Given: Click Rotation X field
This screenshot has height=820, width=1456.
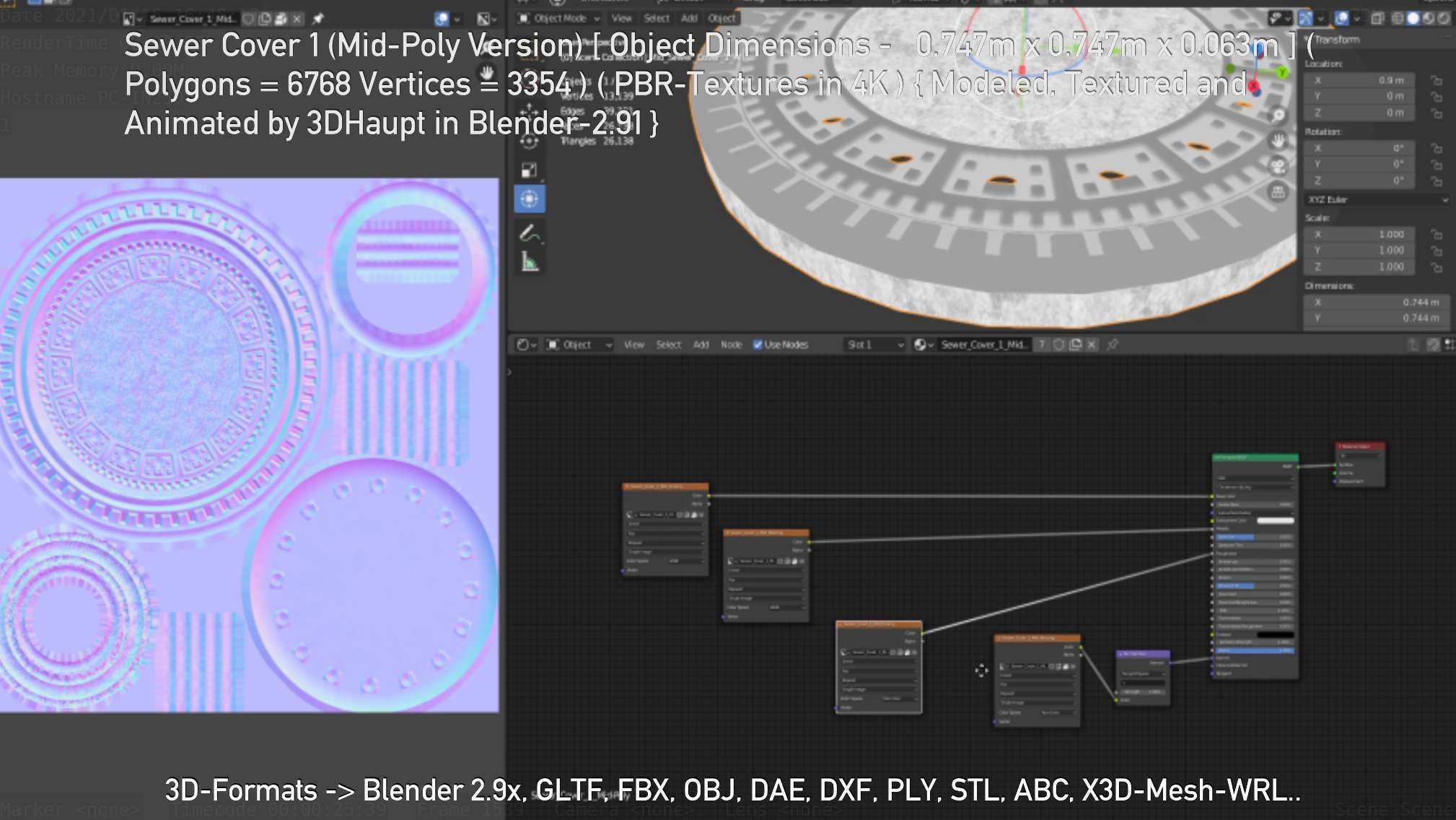Looking at the screenshot, I should tap(1359, 148).
